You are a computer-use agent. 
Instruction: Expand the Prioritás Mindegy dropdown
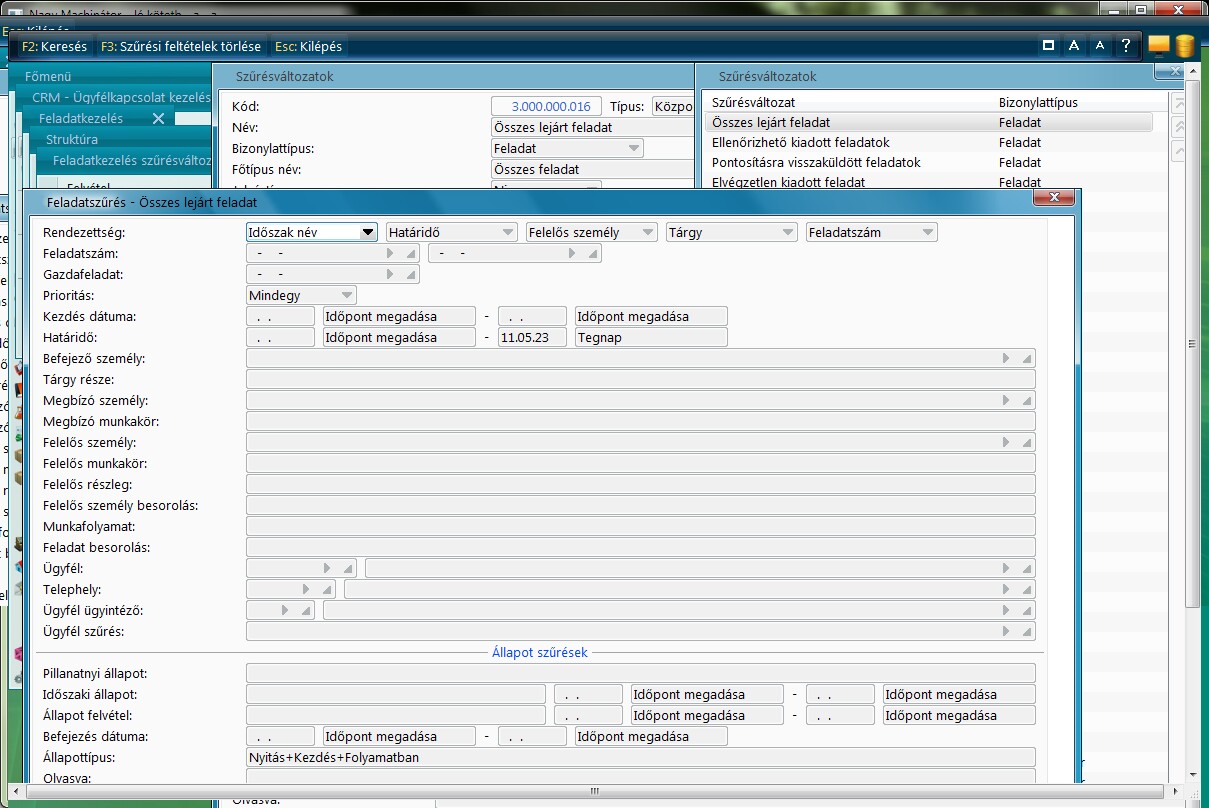(346, 295)
